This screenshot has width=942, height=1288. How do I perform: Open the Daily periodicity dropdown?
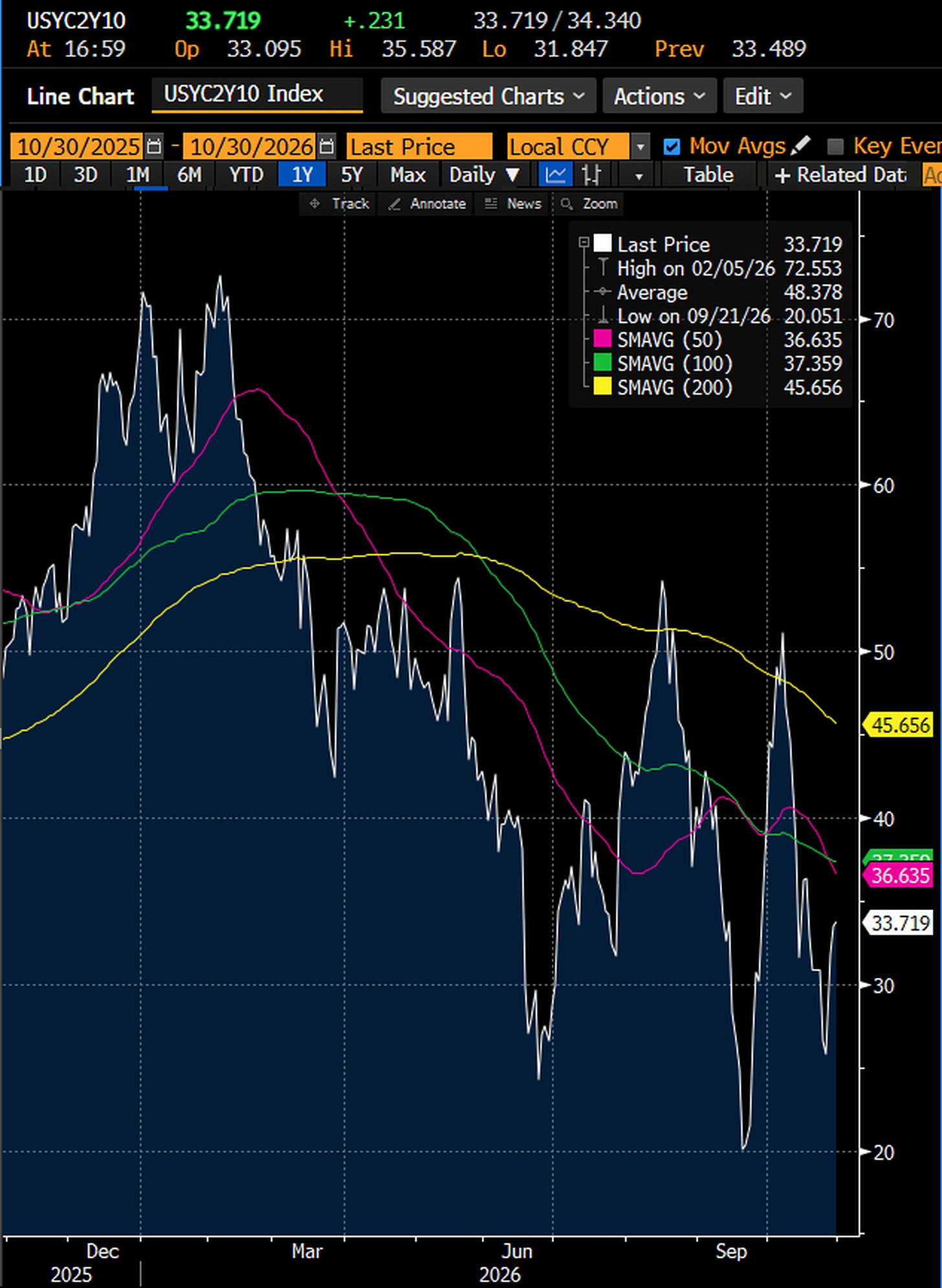[484, 175]
